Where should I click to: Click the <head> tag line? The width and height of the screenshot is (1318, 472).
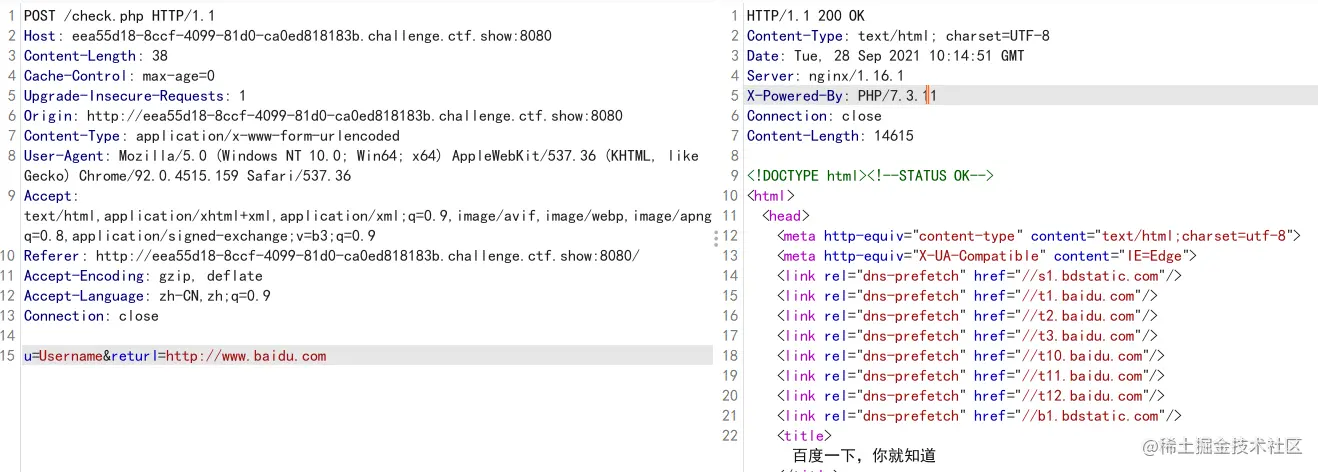point(786,216)
